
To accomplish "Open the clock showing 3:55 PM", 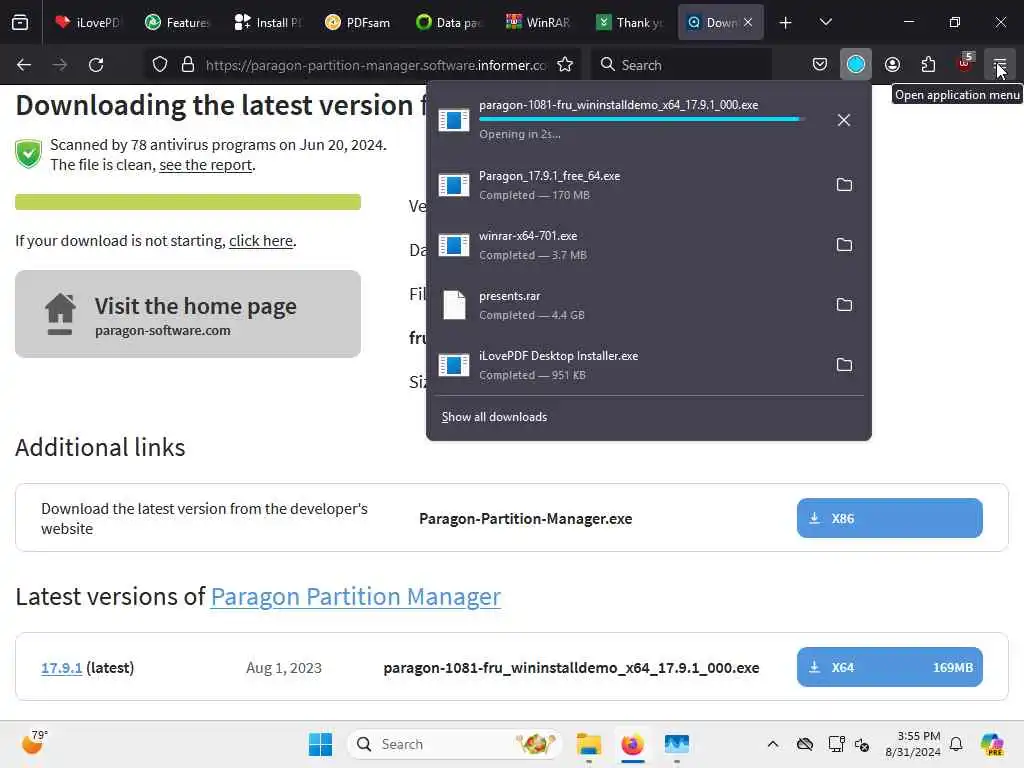I will [913, 744].
